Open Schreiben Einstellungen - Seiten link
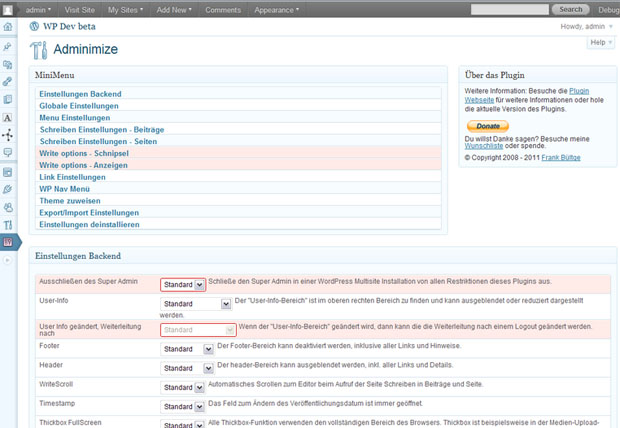 pyautogui.click(x=98, y=141)
